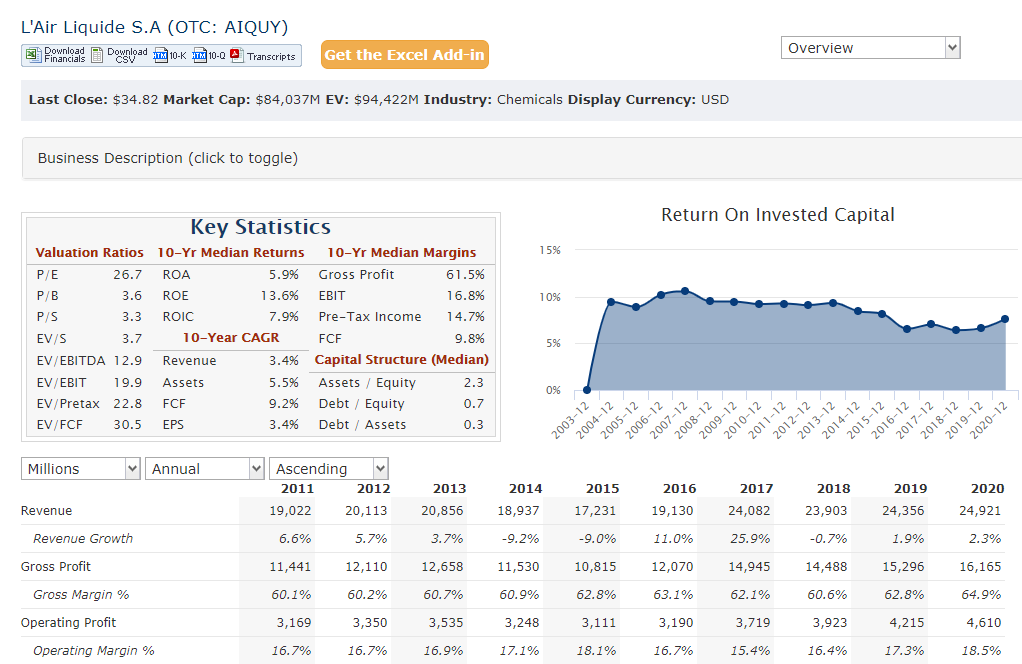Click the Display Currency value USD
Image resolution: width=1022 pixels, height=664 pixels.
(x=715, y=100)
